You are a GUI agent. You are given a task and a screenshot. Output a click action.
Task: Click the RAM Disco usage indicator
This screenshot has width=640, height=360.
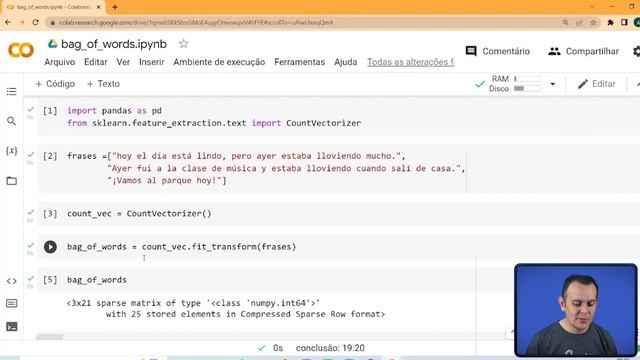click(x=515, y=84)
